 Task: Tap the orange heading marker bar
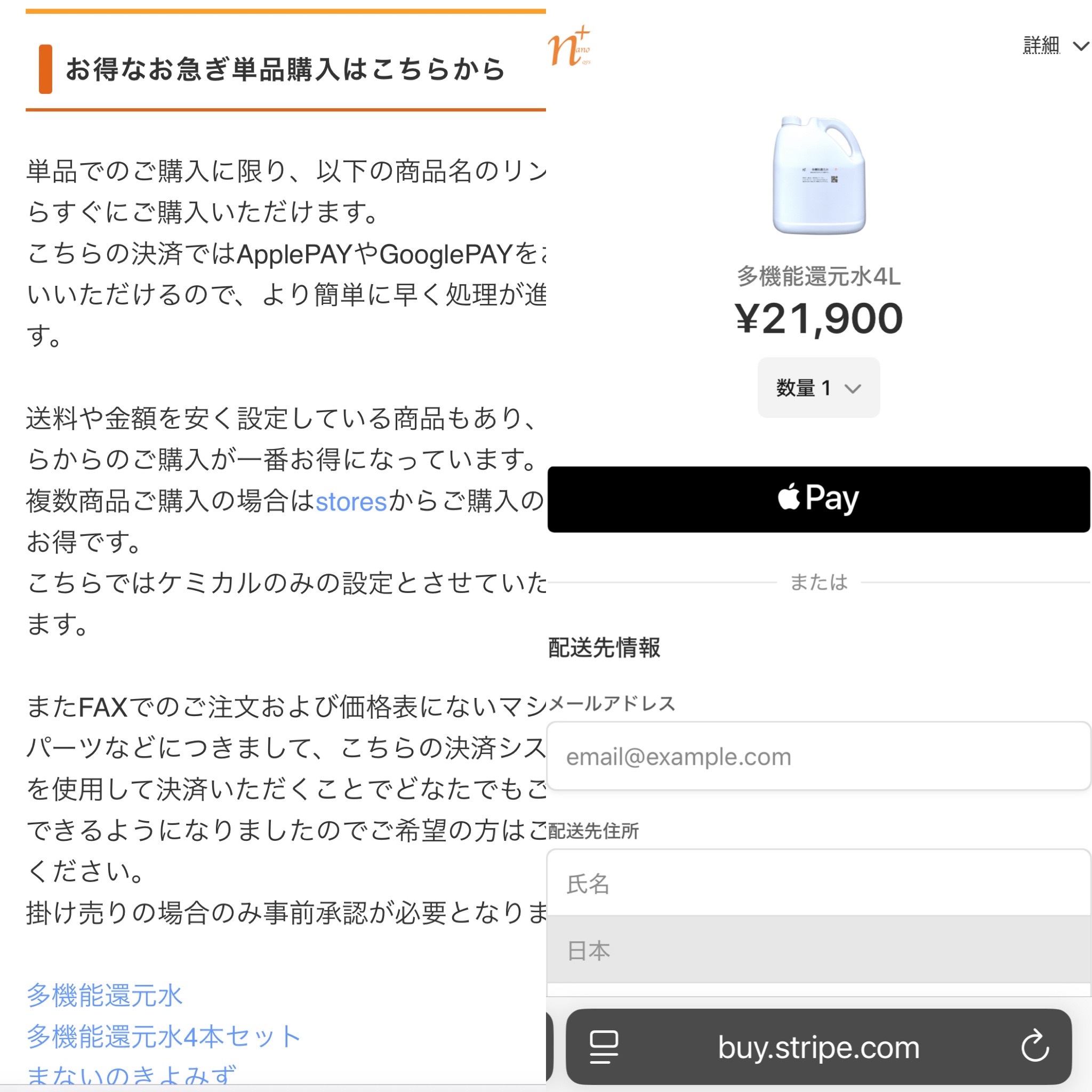pyautogui.click(x=45, y=69)
